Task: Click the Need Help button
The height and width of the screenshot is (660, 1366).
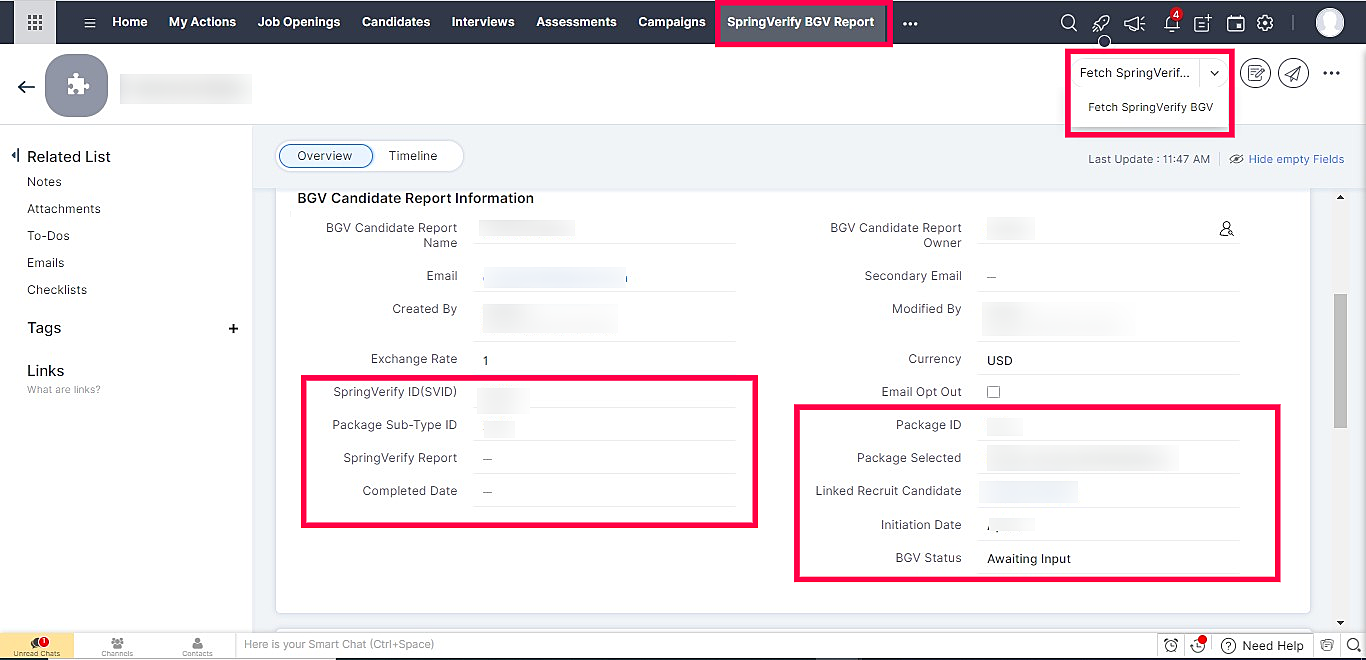Action: pyautogui.click(x=1263, y=645)
